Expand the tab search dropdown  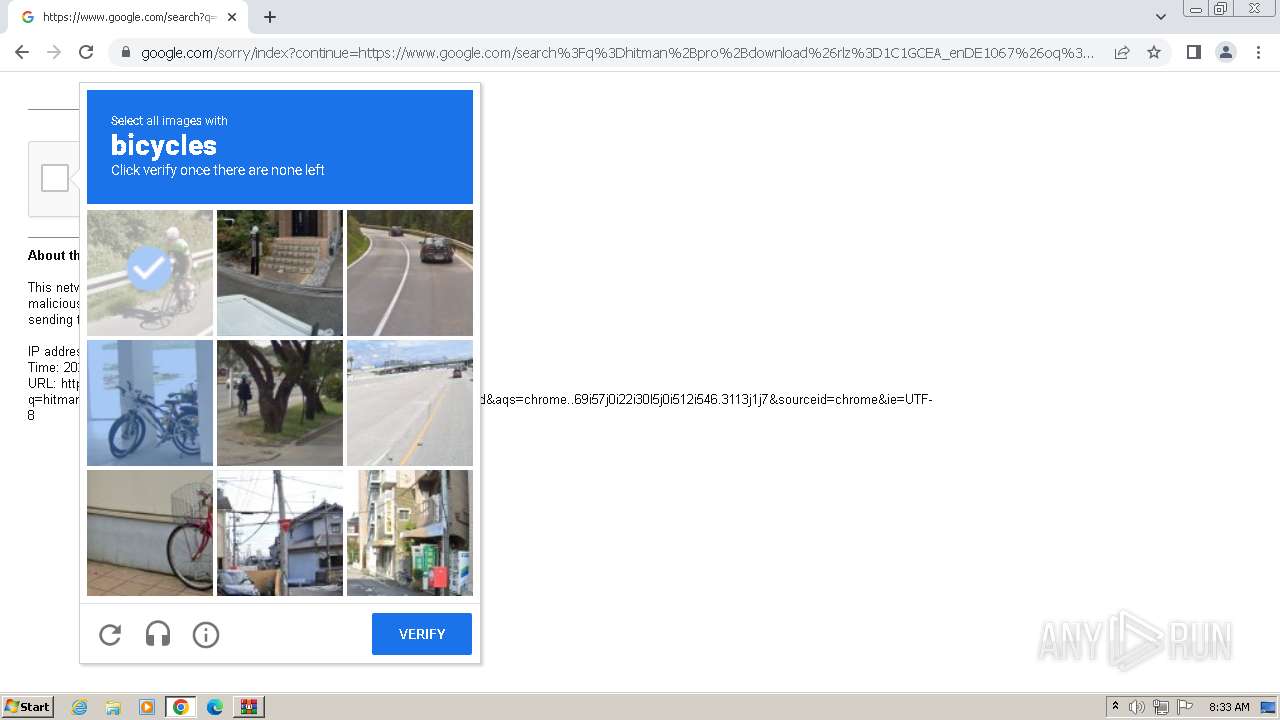pos(1161,17)
